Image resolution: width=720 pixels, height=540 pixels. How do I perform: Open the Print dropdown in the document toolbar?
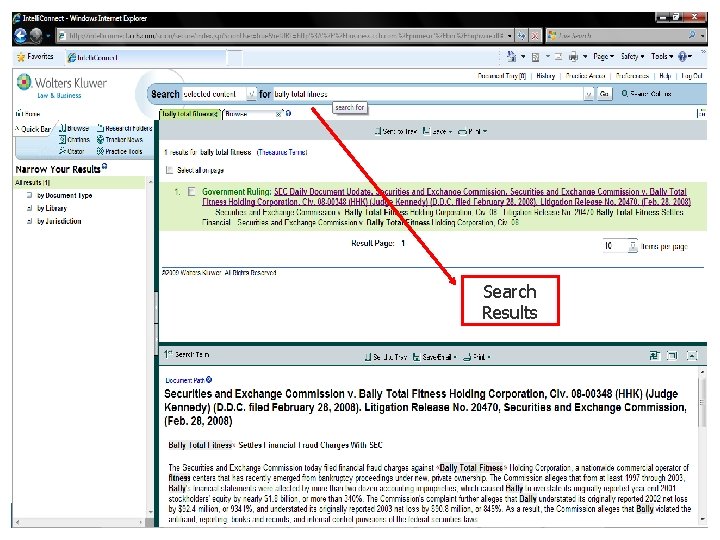tap(477, 357)
